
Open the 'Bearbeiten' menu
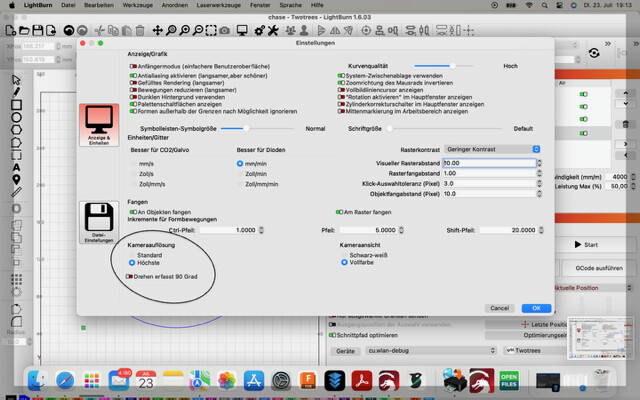[x=99, y=5]
